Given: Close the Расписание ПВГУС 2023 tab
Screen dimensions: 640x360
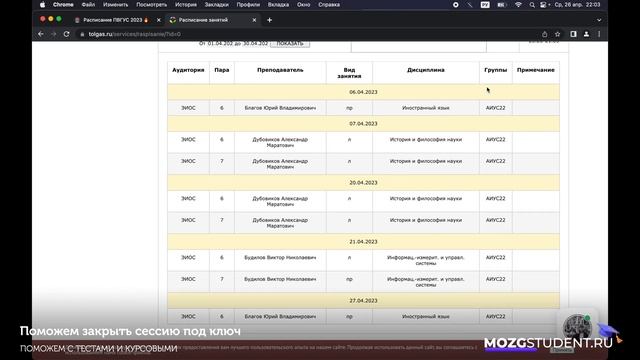Looking at the screenshot, I should click(x=159, y=20).
